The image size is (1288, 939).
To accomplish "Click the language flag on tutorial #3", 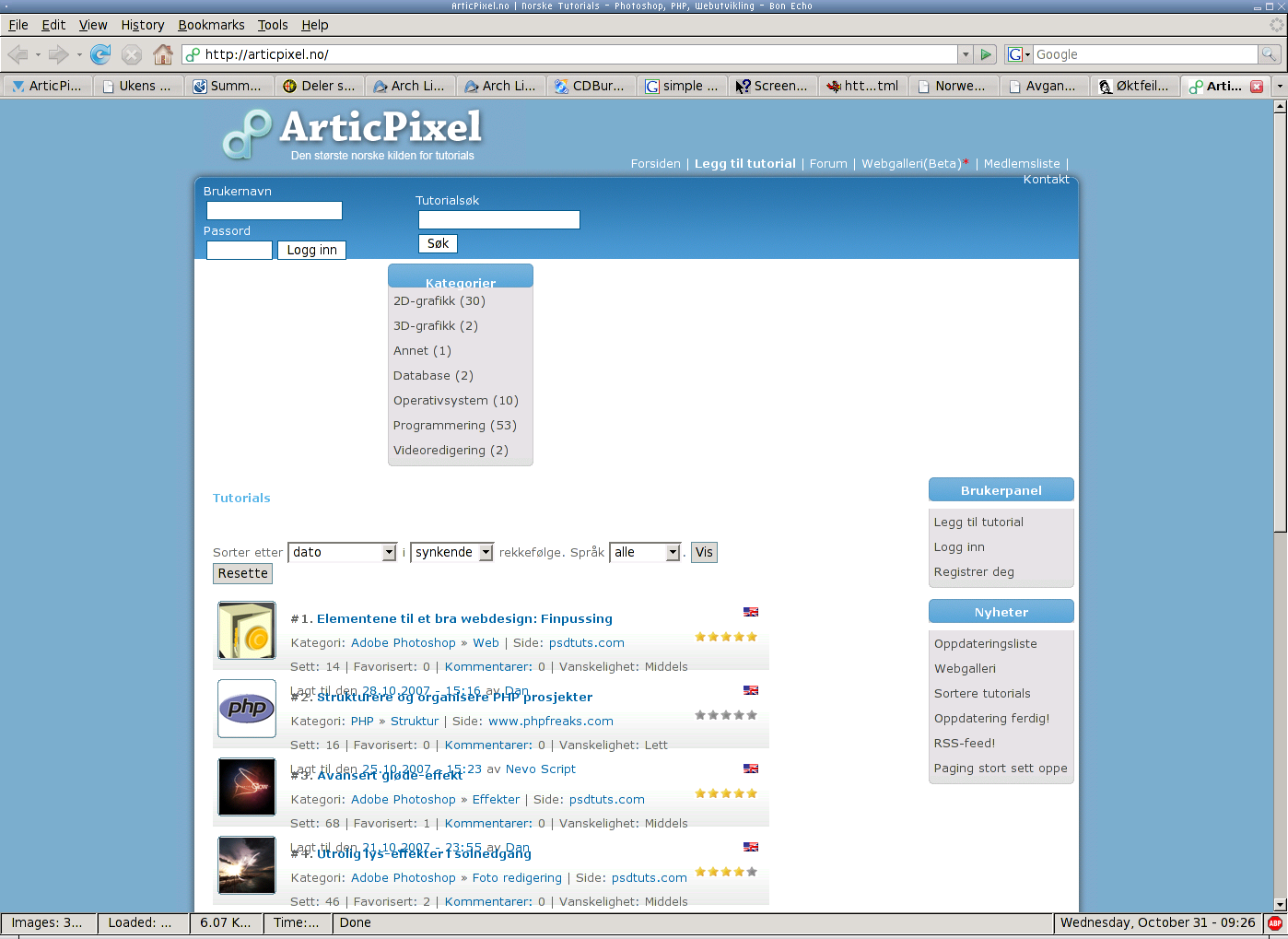I will point(751,769).
